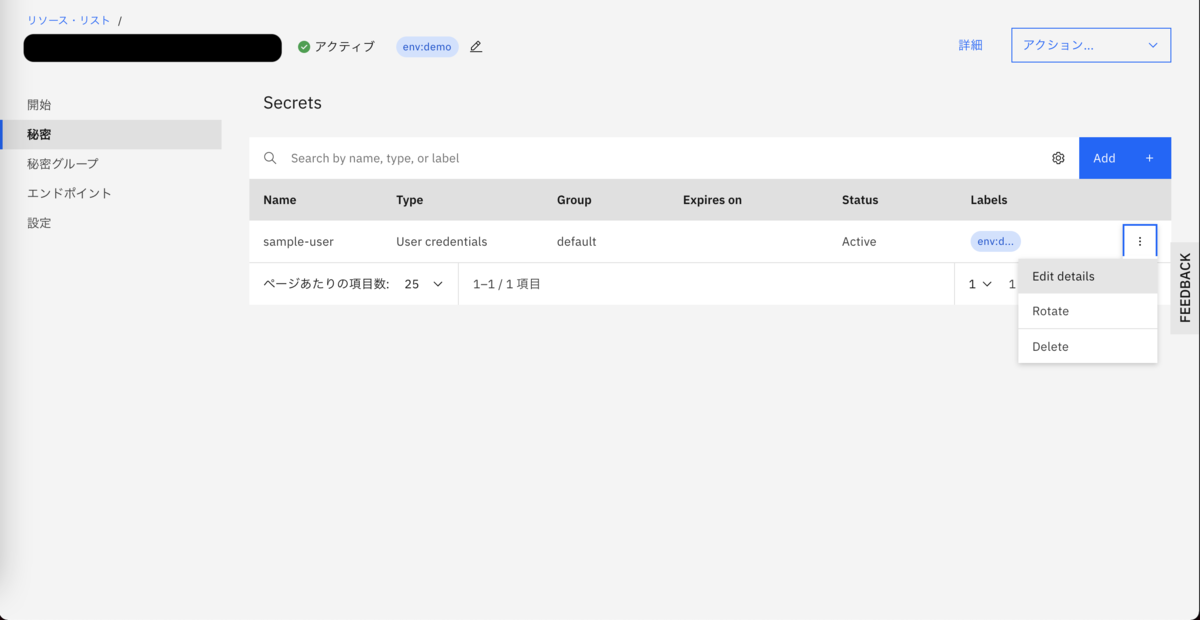The image size is (1200, 620).
Task: Choose Rotate from the context menu
Action: pos(1050,311)
